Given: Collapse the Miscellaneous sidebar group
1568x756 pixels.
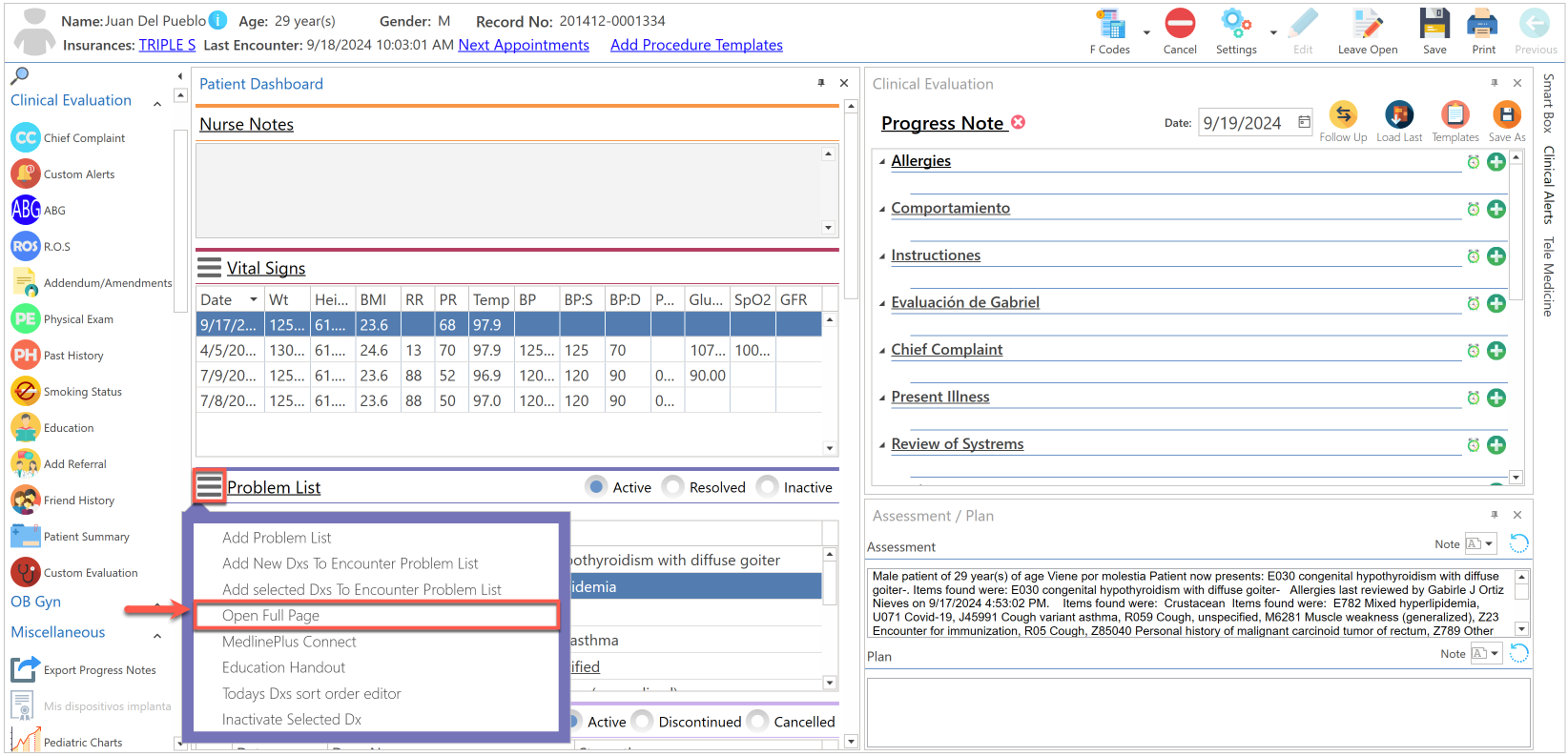Looking at the screenshot, I should tap(157, 635).
